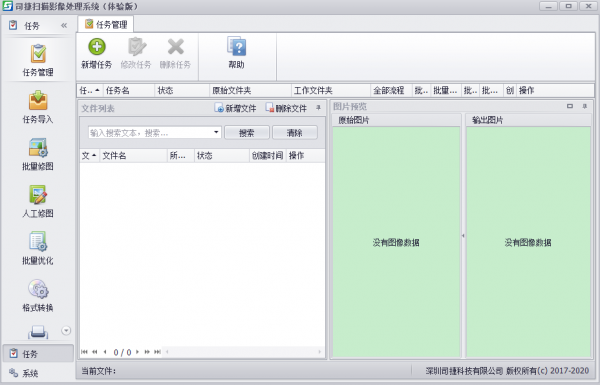Image resolution: width=600 pixels, height=385 pixels.
Task: Click task table 操作 column header
Action: click(x=555, y=91)
